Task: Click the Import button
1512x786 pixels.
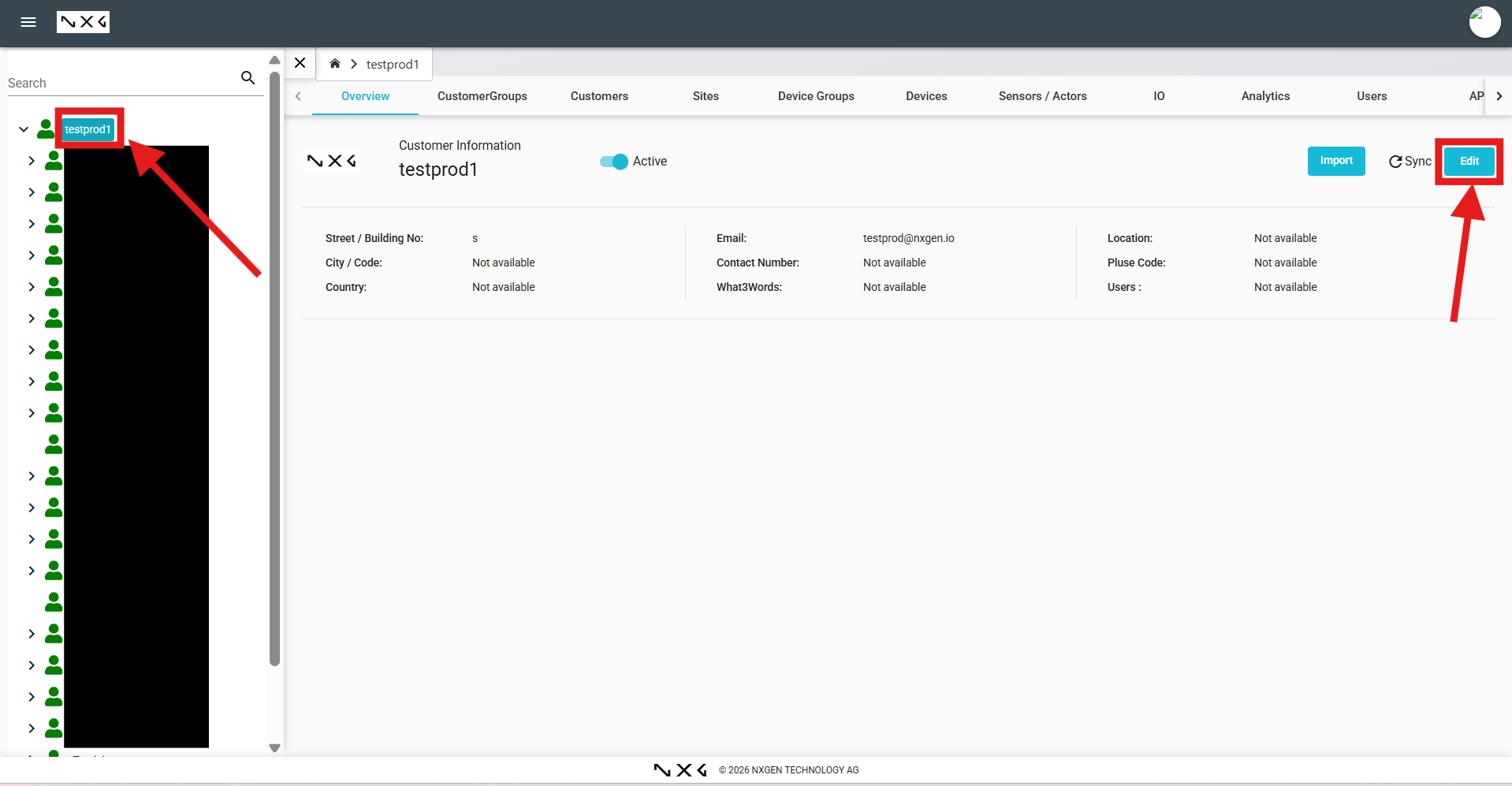Action: pyautogui.click(x=1336, y=161)
